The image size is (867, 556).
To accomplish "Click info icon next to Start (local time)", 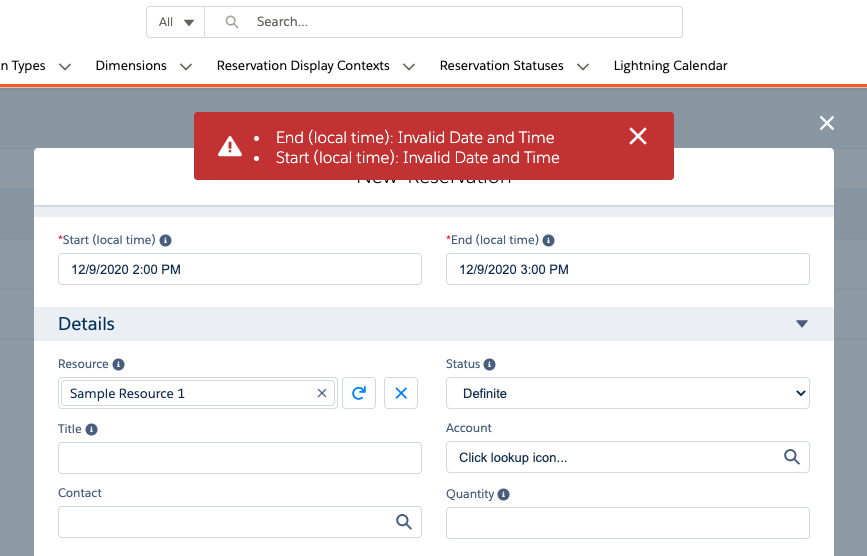I will 166,240.
